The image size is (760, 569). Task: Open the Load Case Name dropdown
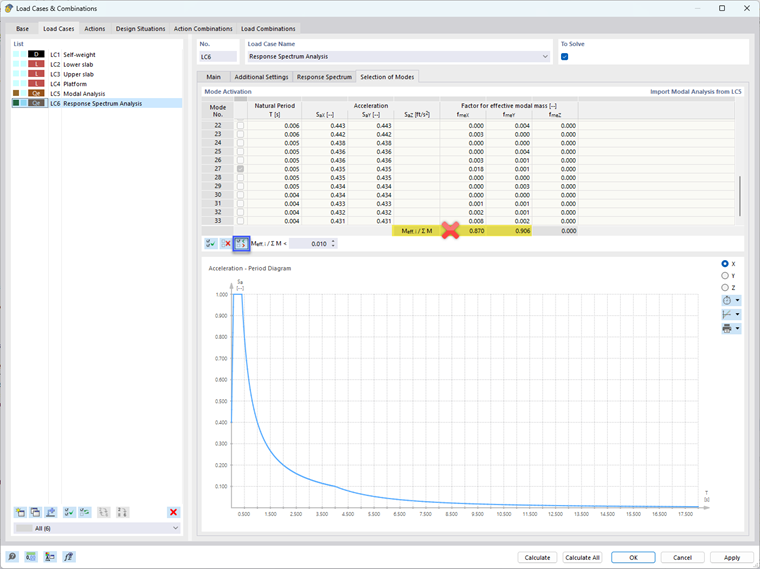(545, 57)
